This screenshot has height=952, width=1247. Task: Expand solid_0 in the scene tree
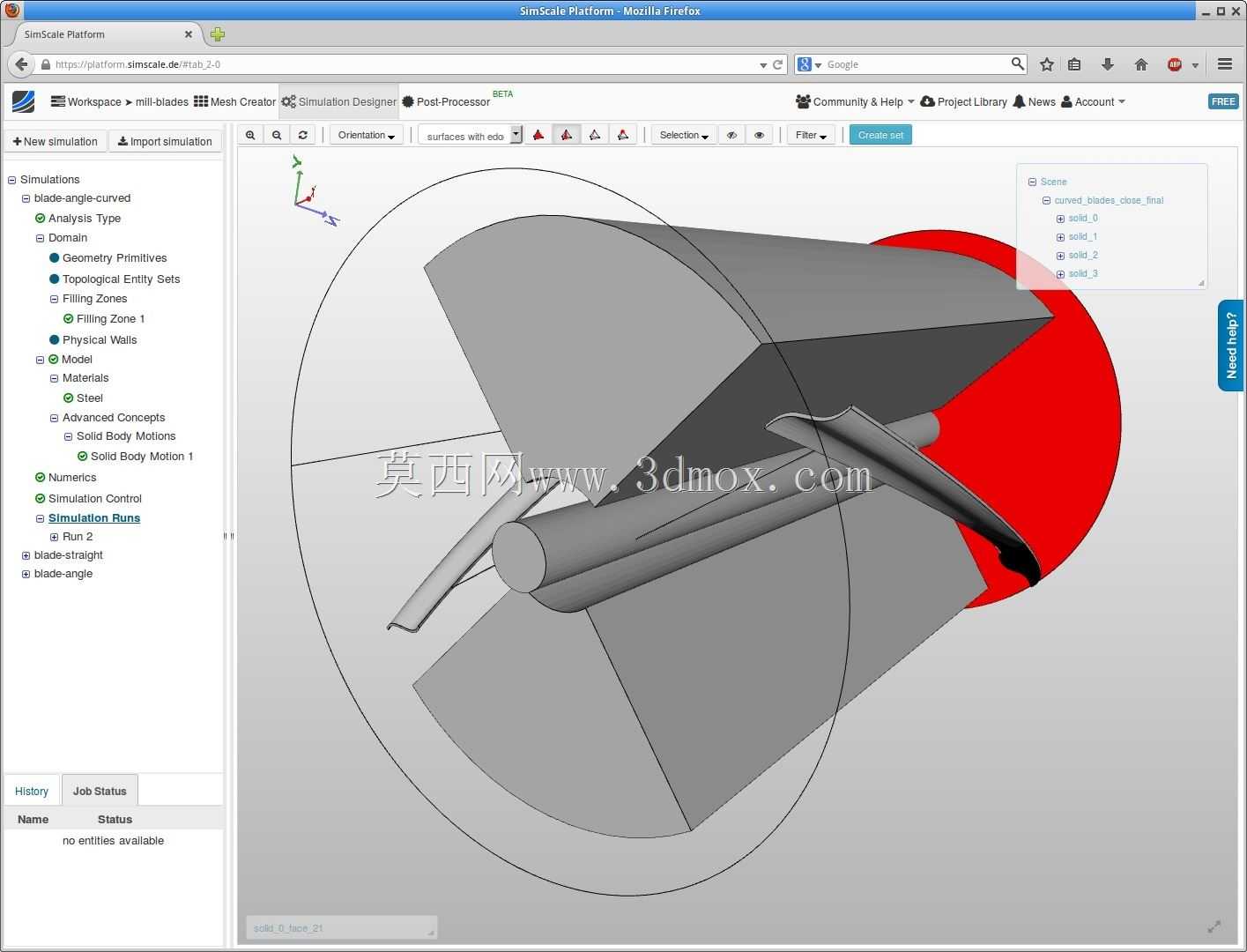1060,219
